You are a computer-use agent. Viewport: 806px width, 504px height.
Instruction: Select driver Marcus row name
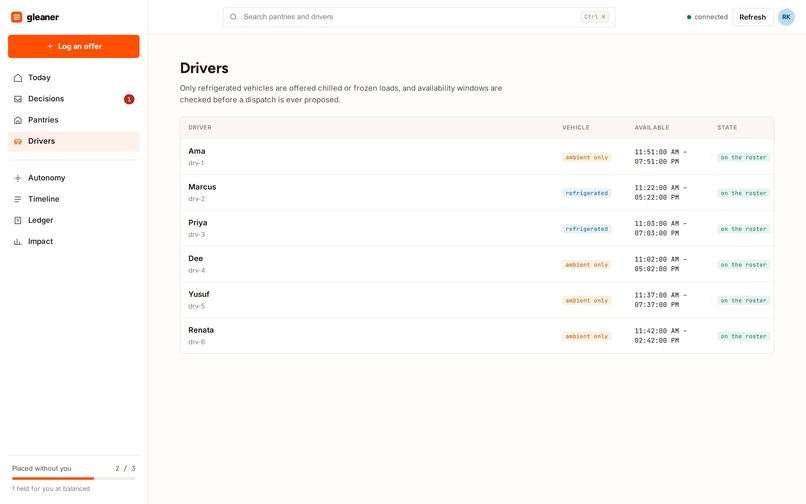[x=202, y=187]
